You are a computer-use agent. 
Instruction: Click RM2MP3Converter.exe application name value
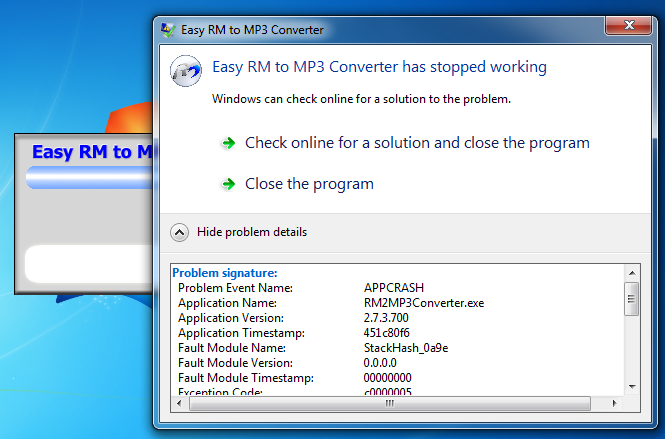[424, 303]
